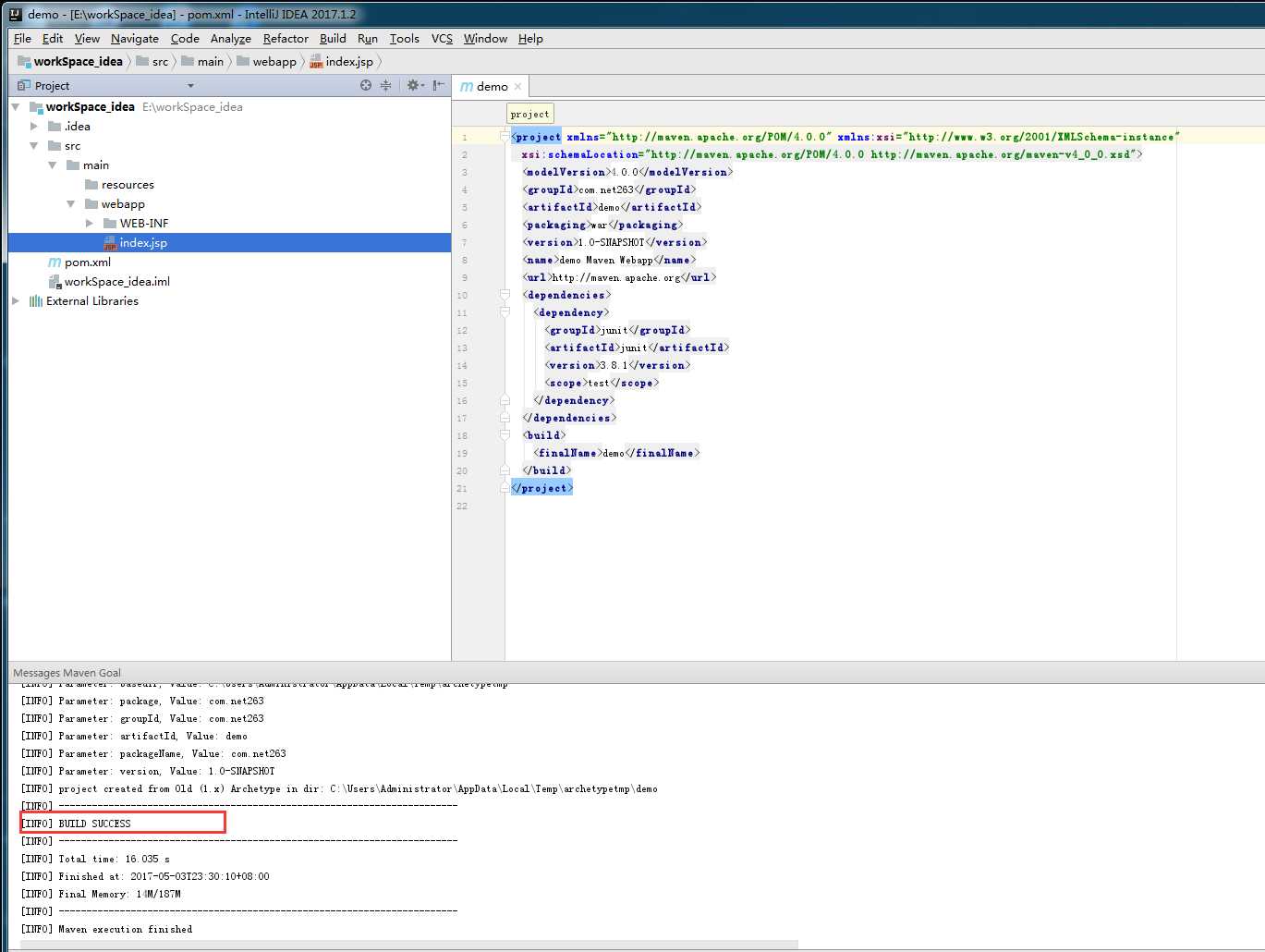Click the WEB-INF folder icon

click(110, 224)
